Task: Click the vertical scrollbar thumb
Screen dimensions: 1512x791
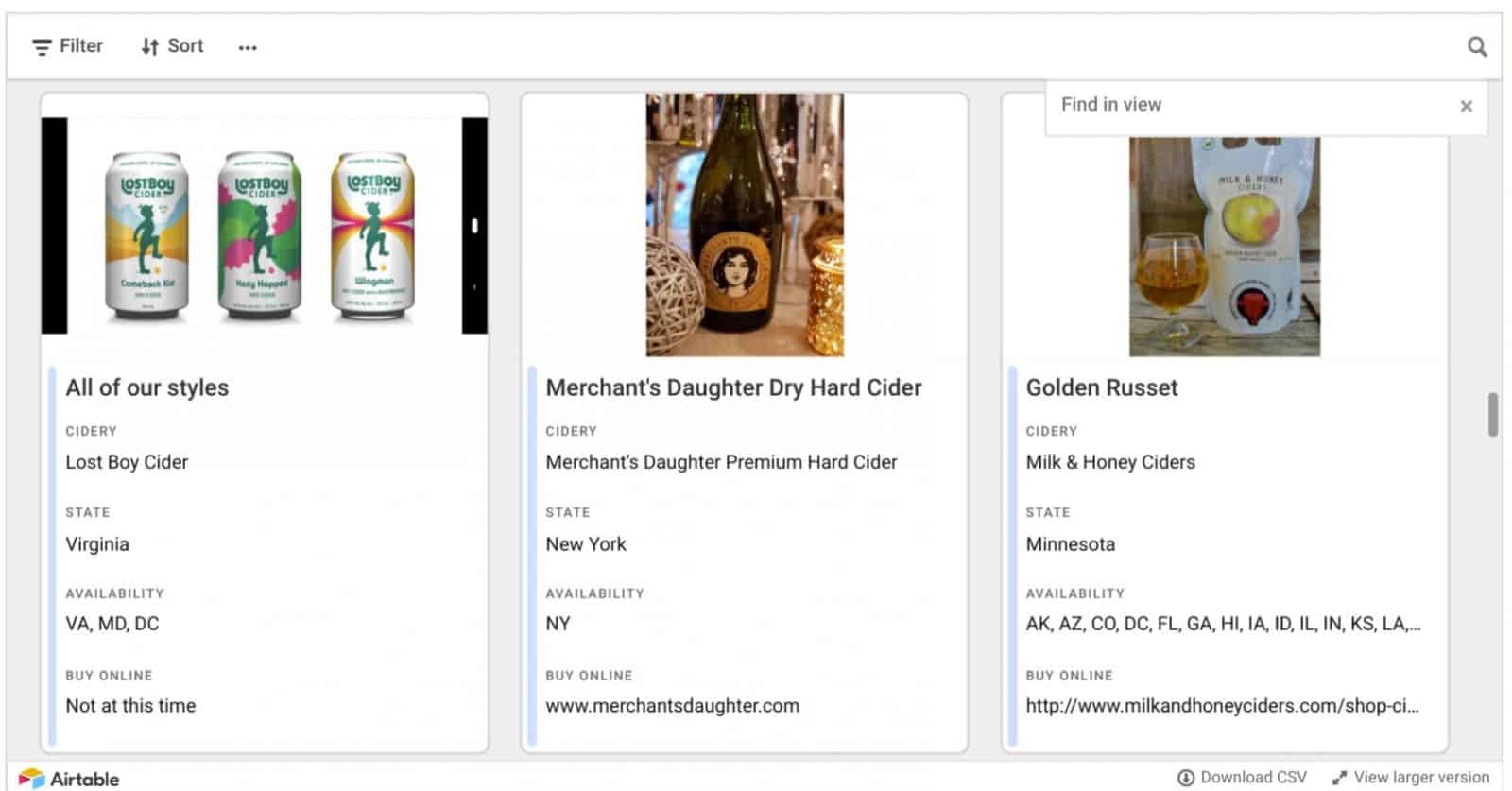Action: 1493,415
